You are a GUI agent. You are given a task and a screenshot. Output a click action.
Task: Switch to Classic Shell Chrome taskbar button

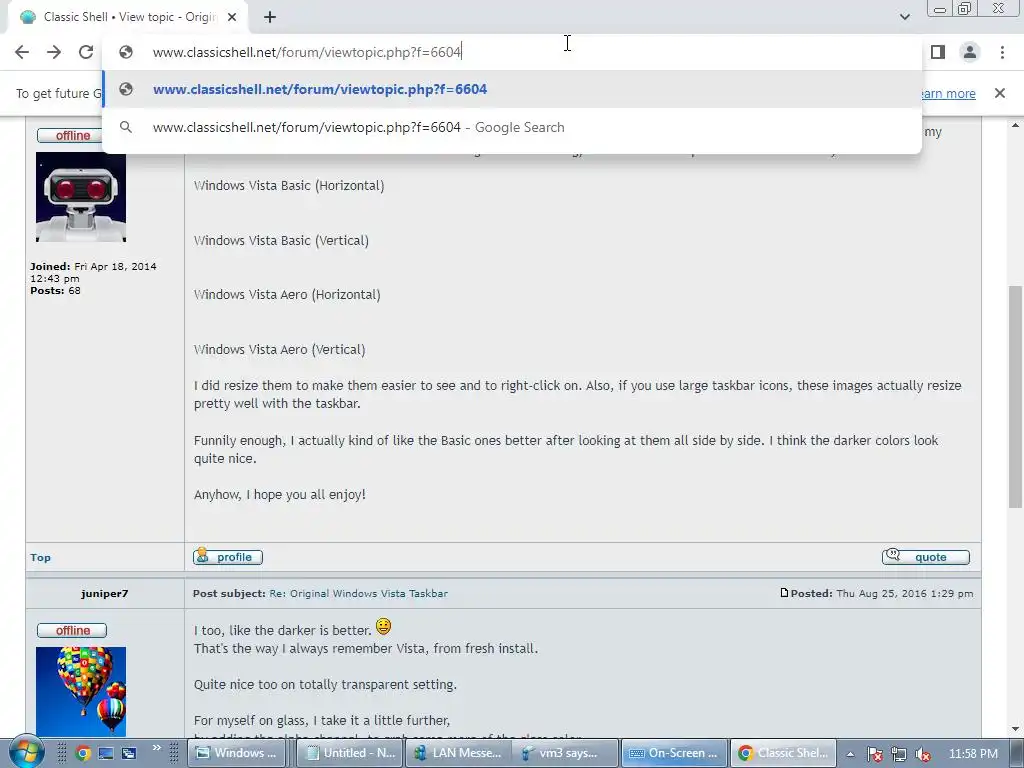784,753
